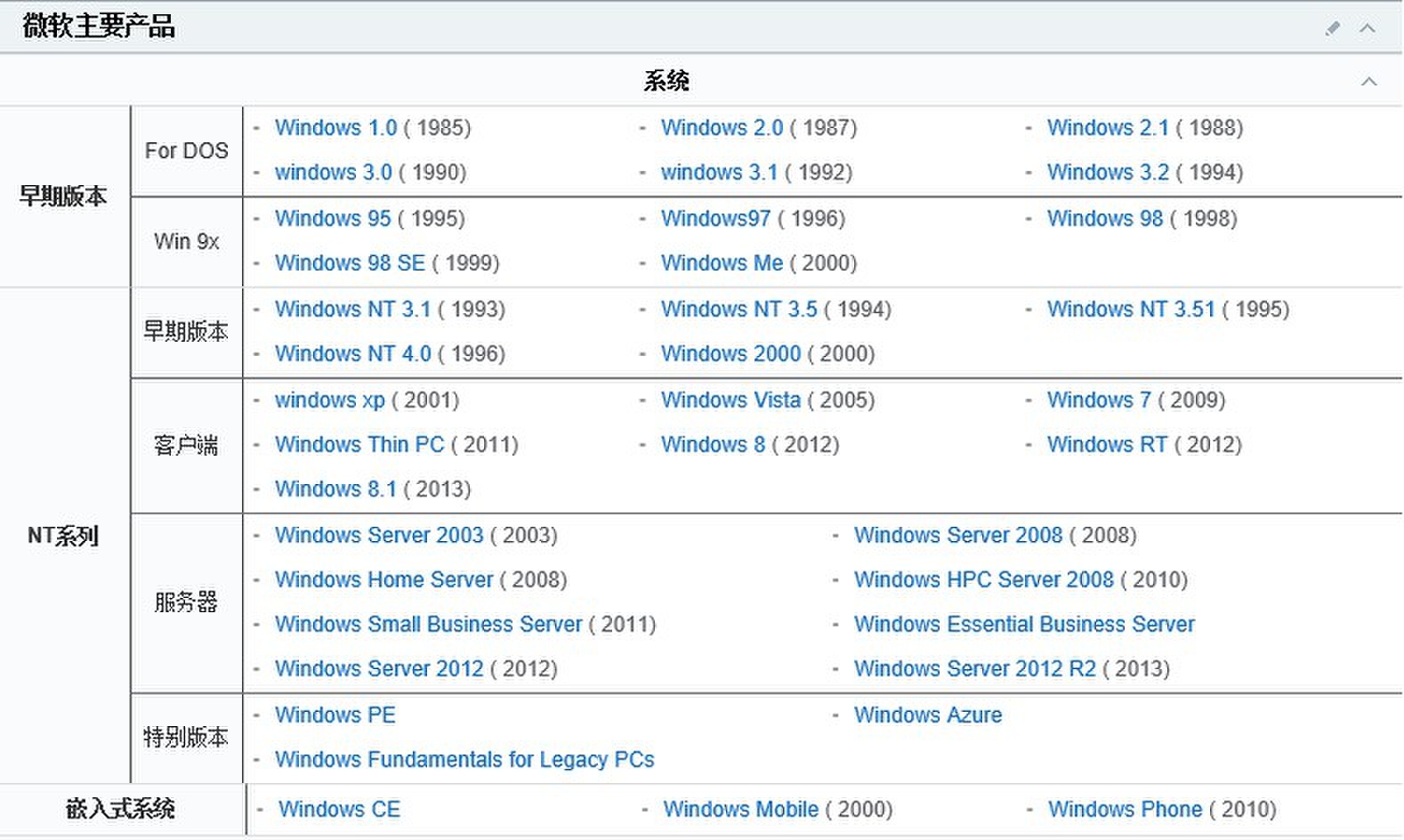The height and width of the screenshot is (840, 1404).
Task: Open the Windows97 link
Action: pyautogui.click(x=715, y=218)
